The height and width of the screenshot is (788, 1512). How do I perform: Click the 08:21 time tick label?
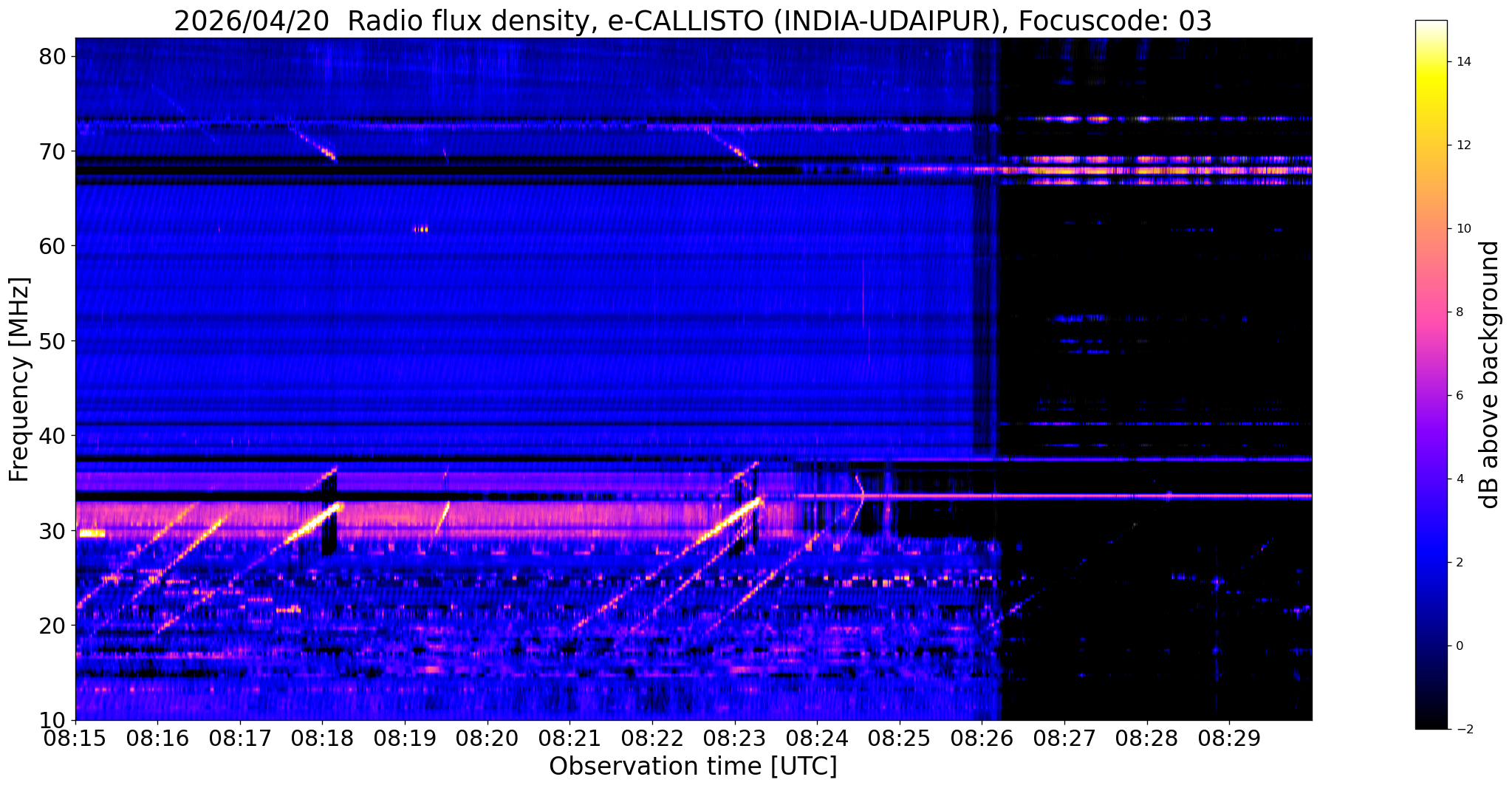(x=569, y=739)
